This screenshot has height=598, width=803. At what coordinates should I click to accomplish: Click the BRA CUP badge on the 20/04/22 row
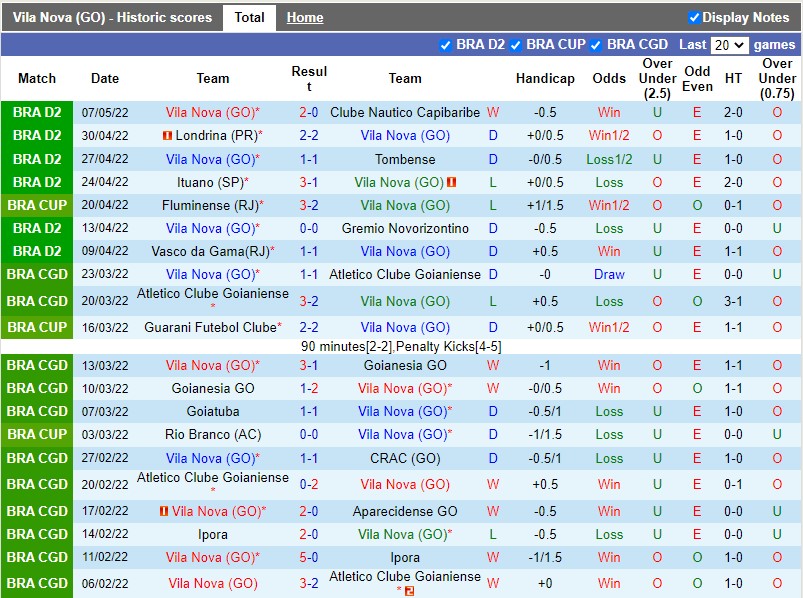point(37,205)
